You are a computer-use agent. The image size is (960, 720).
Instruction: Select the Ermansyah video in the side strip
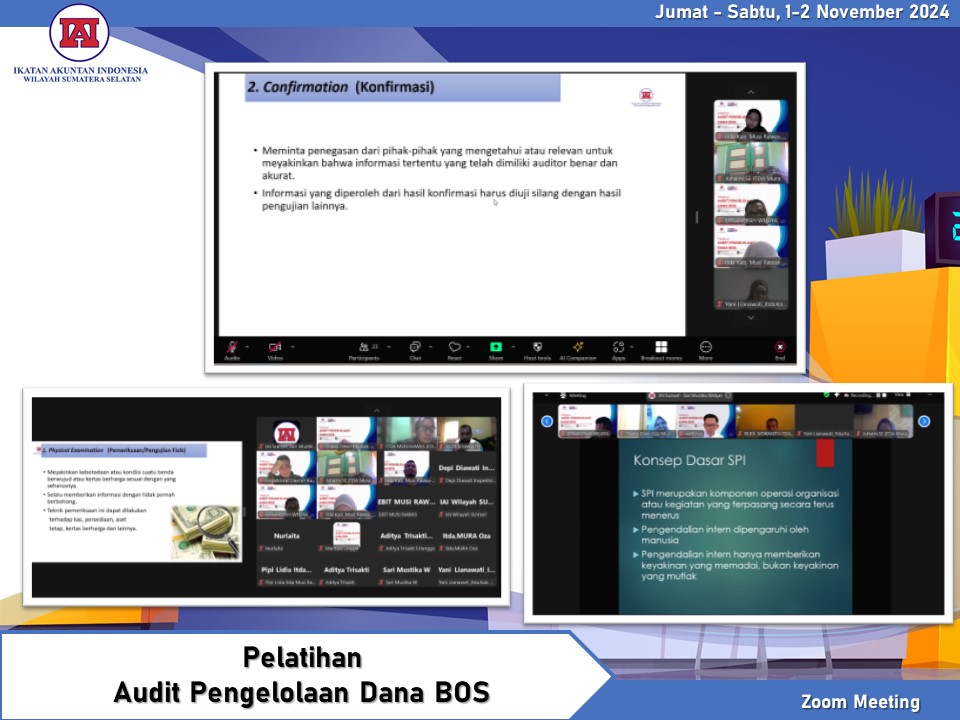pyautogui.click(x=751, y=204)
